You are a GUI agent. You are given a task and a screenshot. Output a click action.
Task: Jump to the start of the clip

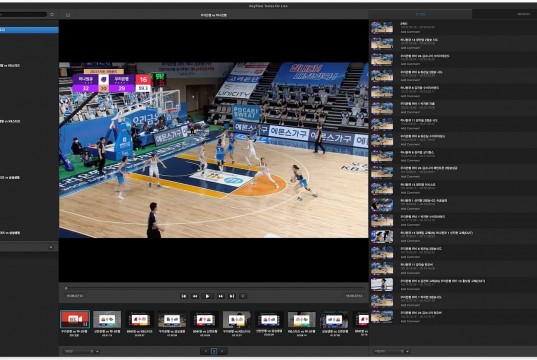point(184,296)
